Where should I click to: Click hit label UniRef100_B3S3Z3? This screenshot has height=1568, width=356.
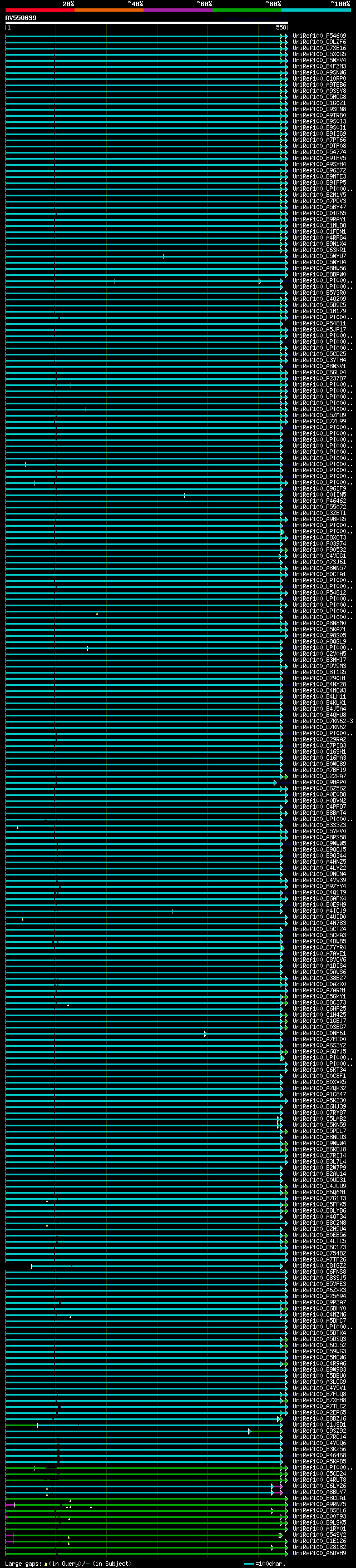[x=319, y=825]
